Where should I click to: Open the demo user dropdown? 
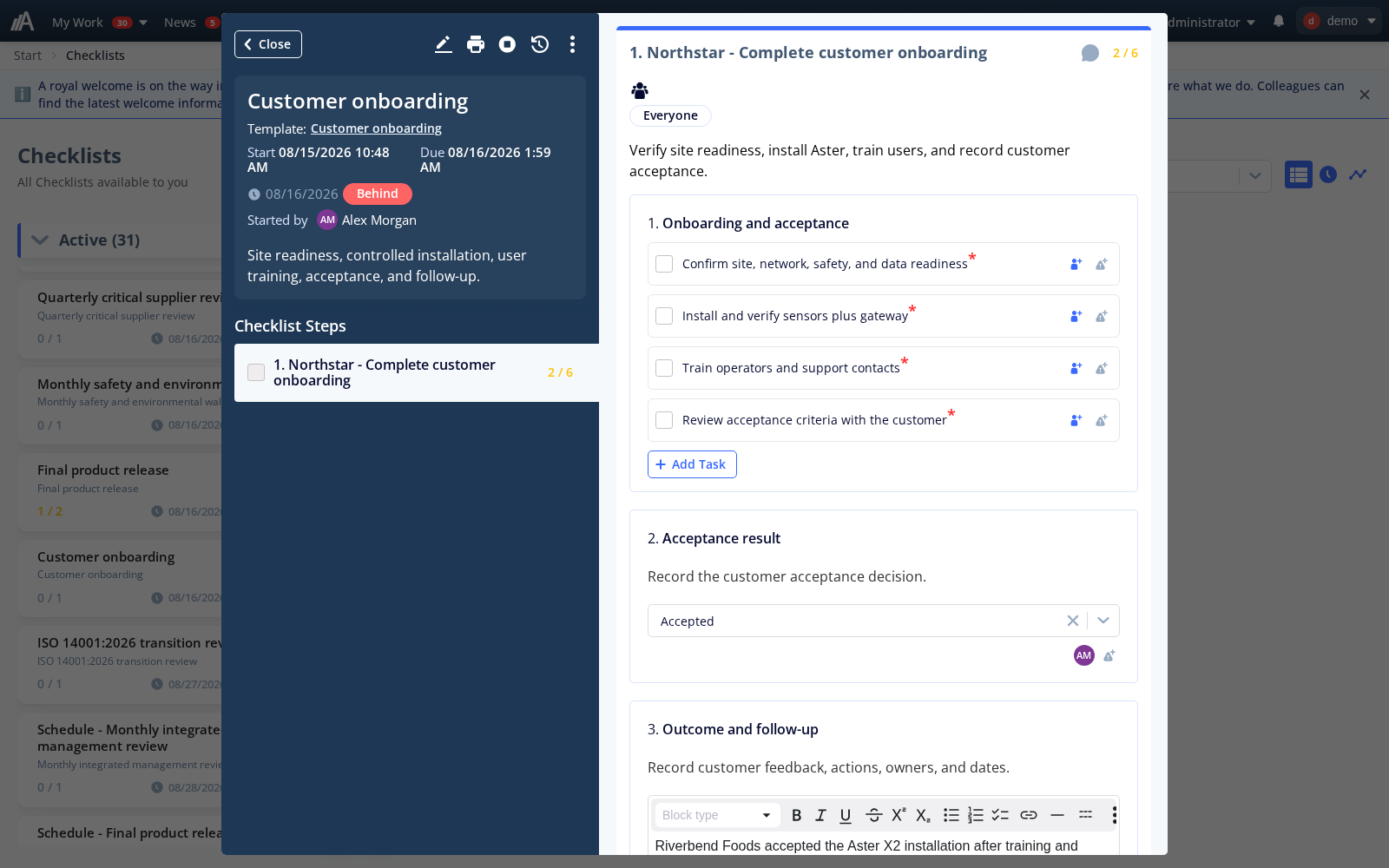tap(1339, 21)
